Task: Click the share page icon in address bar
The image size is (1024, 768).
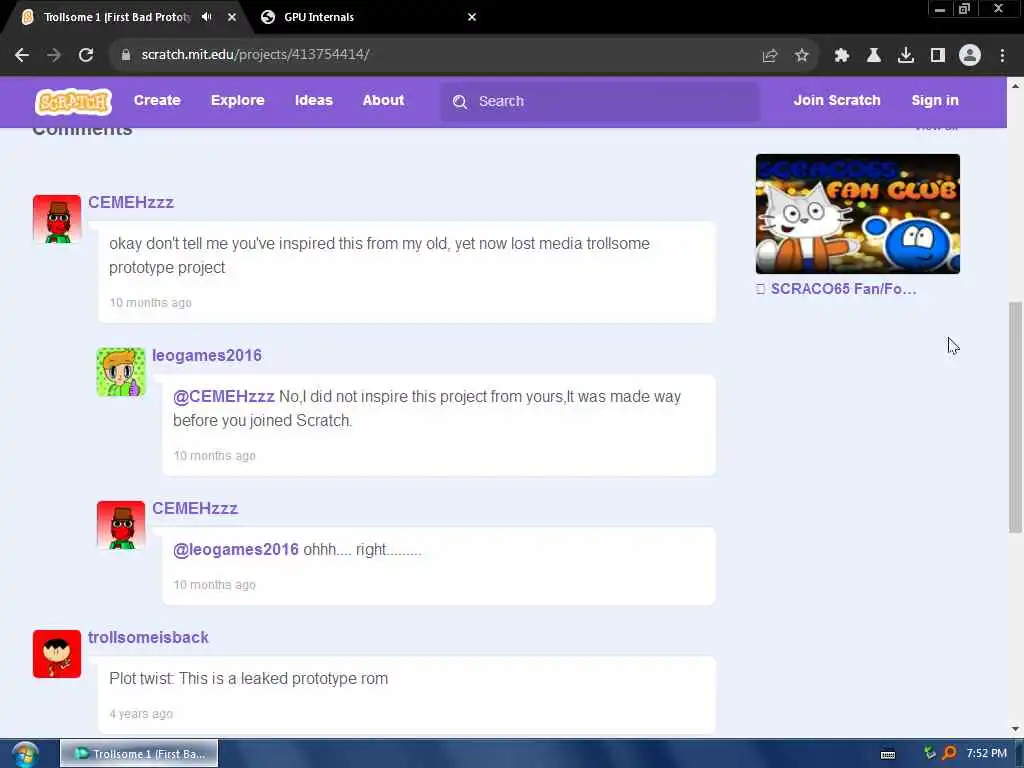Action: coord(770,56)
